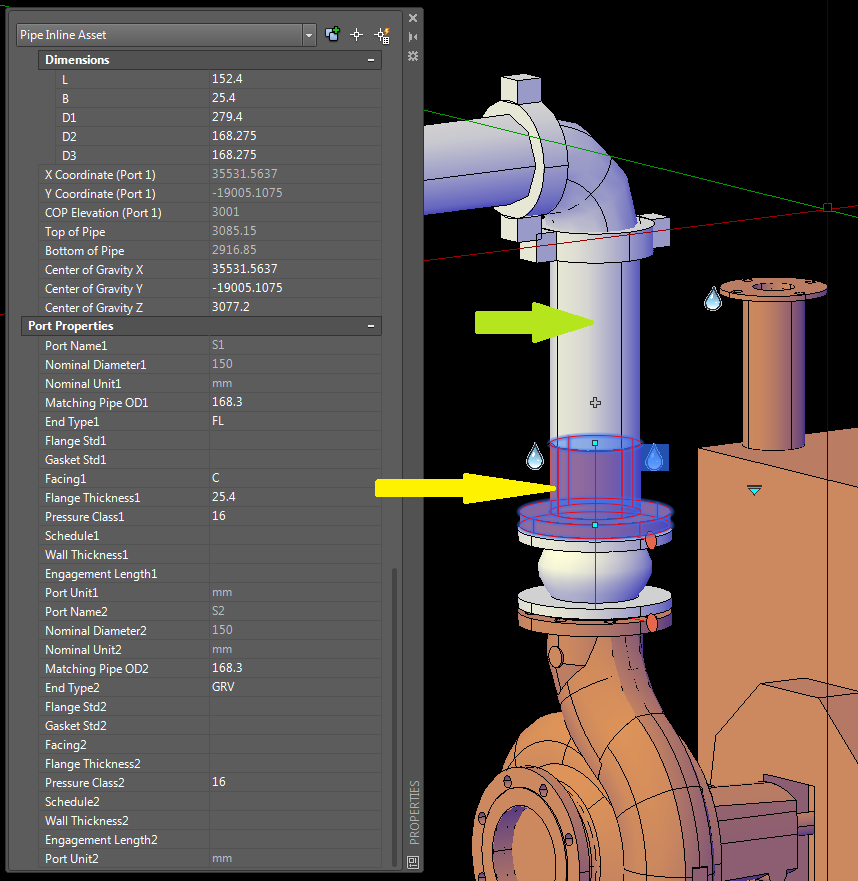
Task: Select the teal triangle marker on orange equipment
Action: [x=755, y=490]
